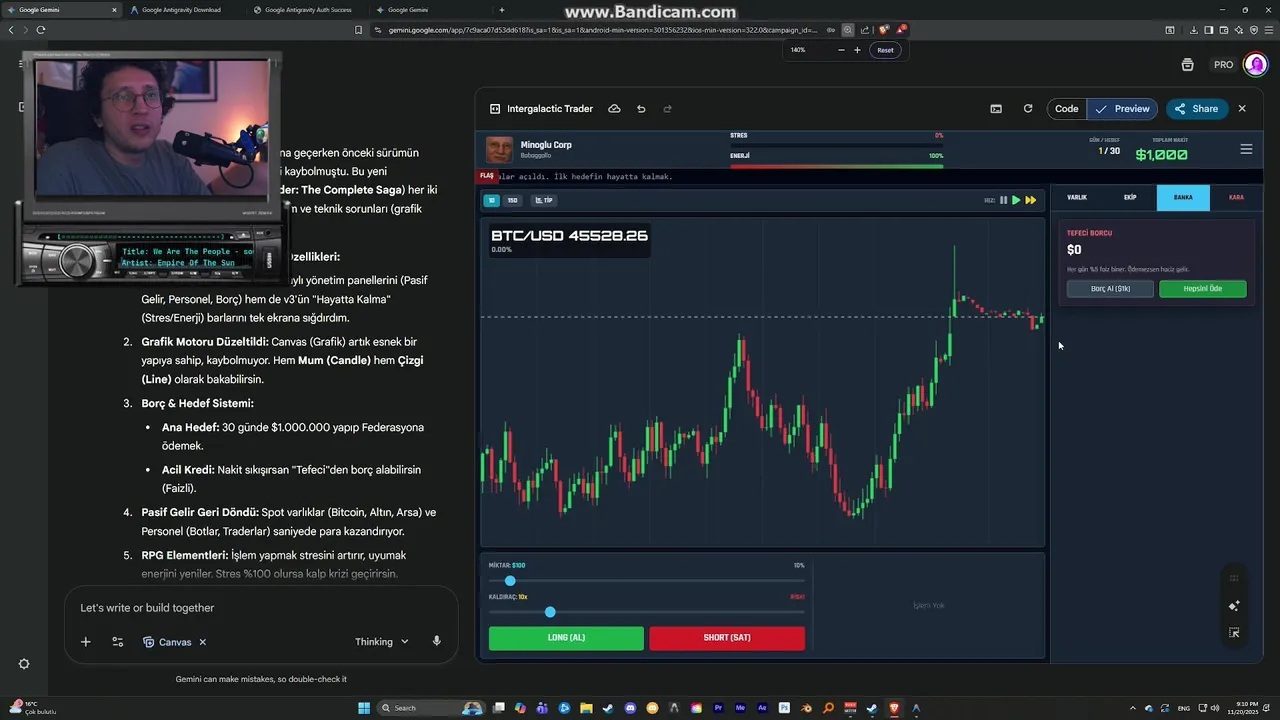The height and width of the screenshot is (720, 1280).
Task: Click the redo arrow in canvas header
Action: (668, 109)
